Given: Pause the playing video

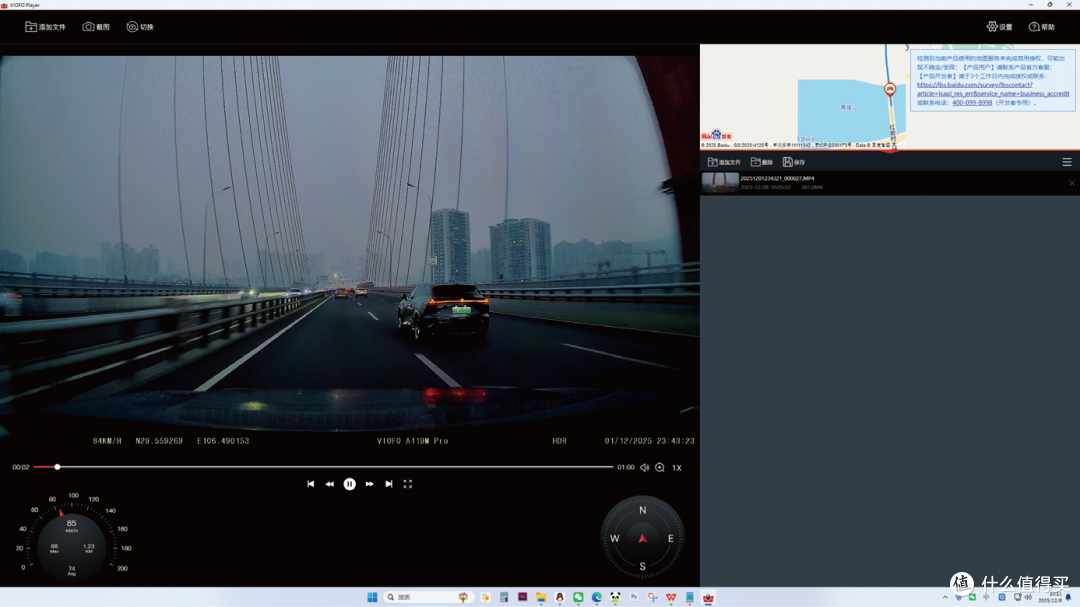Looking at the screenshot, I should tap(350, 484).
